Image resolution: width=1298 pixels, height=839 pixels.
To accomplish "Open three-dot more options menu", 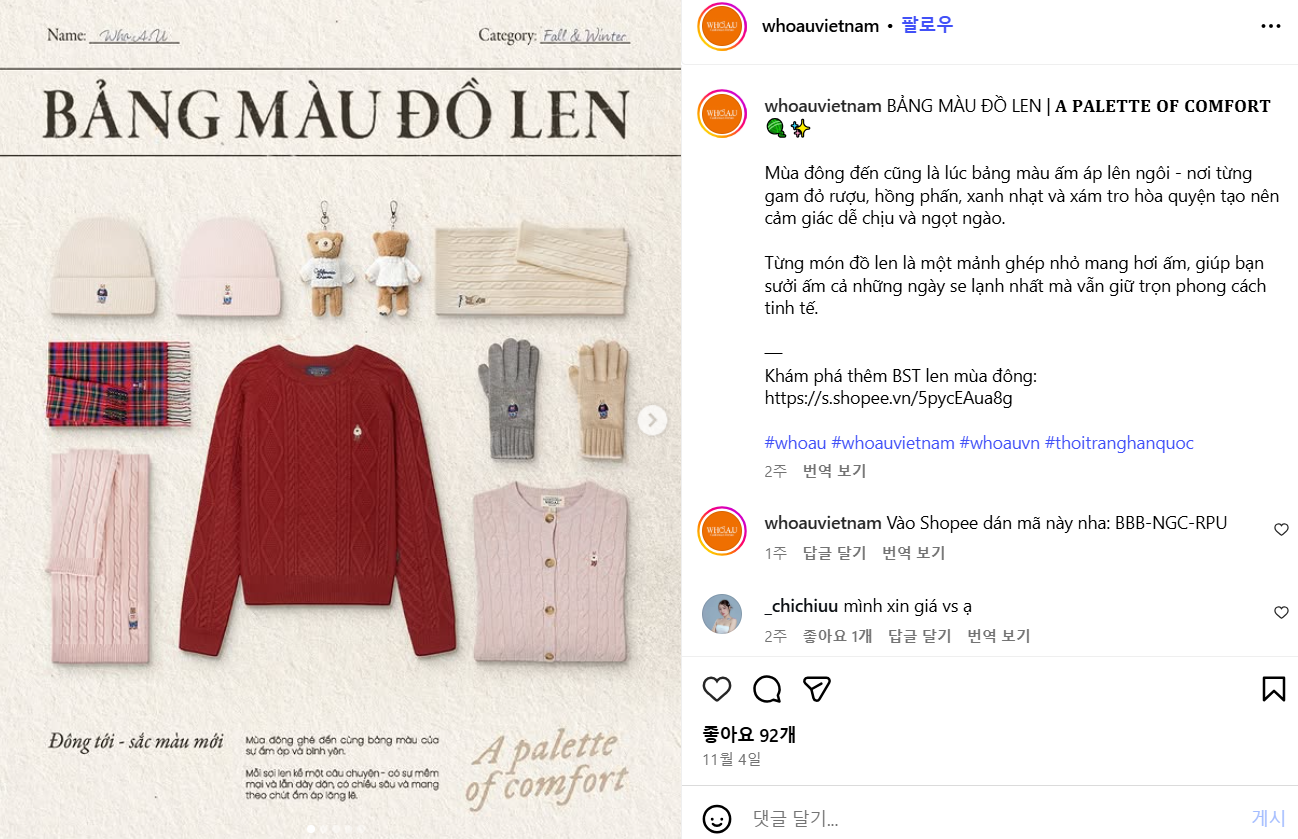I will (x=1270, y=26).
